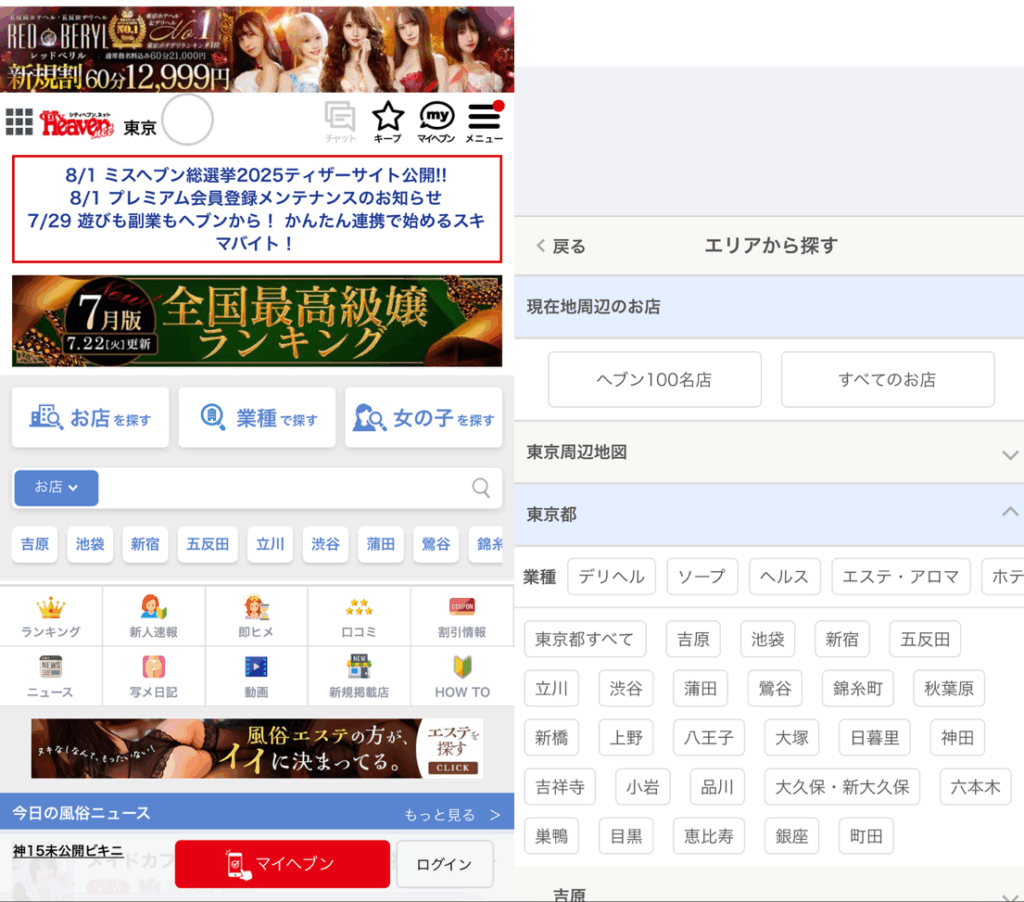Screen dimensions: 1024x902
Task: Click the すべてのお店 button
Action: 887,380
